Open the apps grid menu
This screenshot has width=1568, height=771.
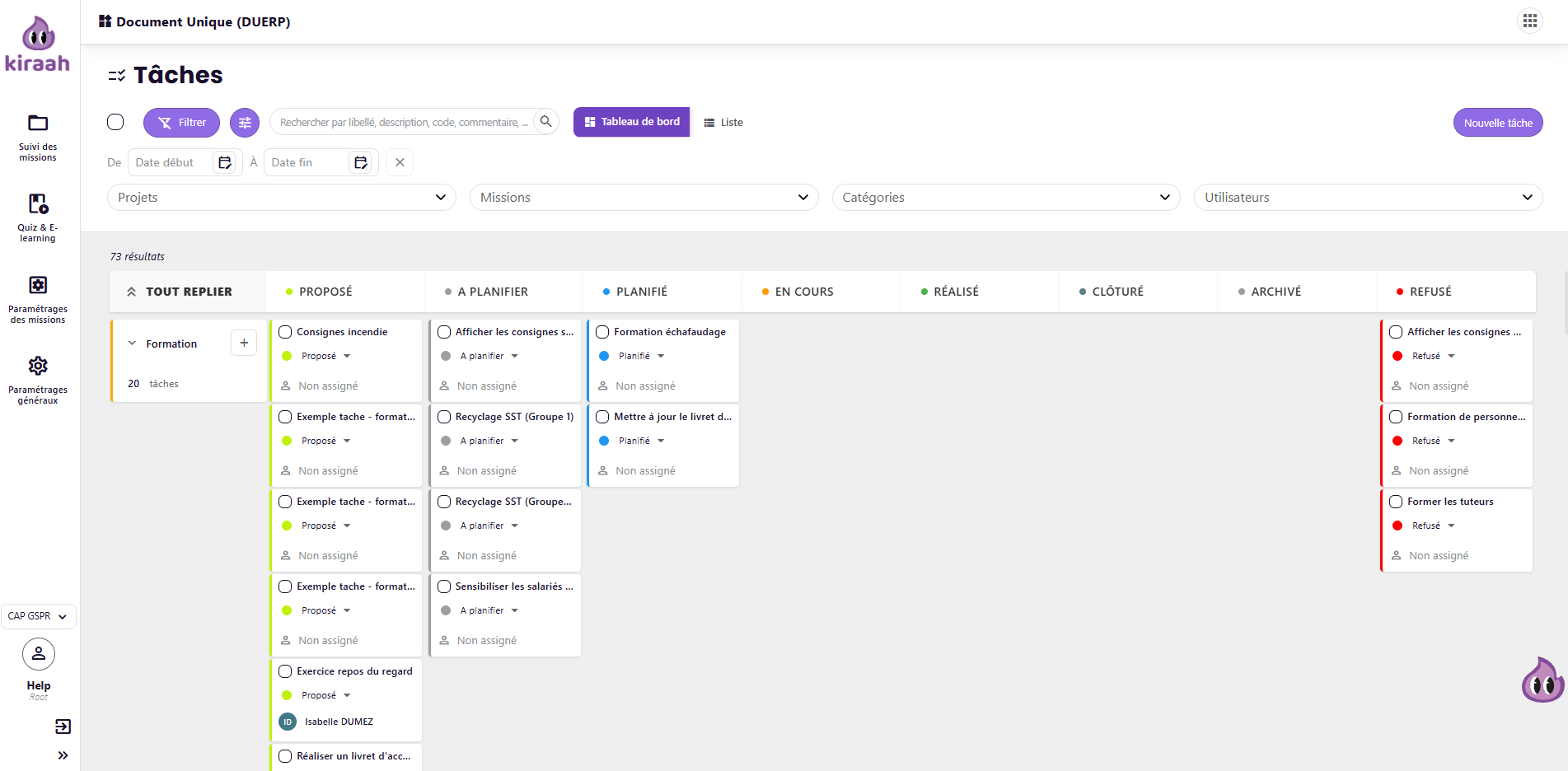coord(1530,21)
